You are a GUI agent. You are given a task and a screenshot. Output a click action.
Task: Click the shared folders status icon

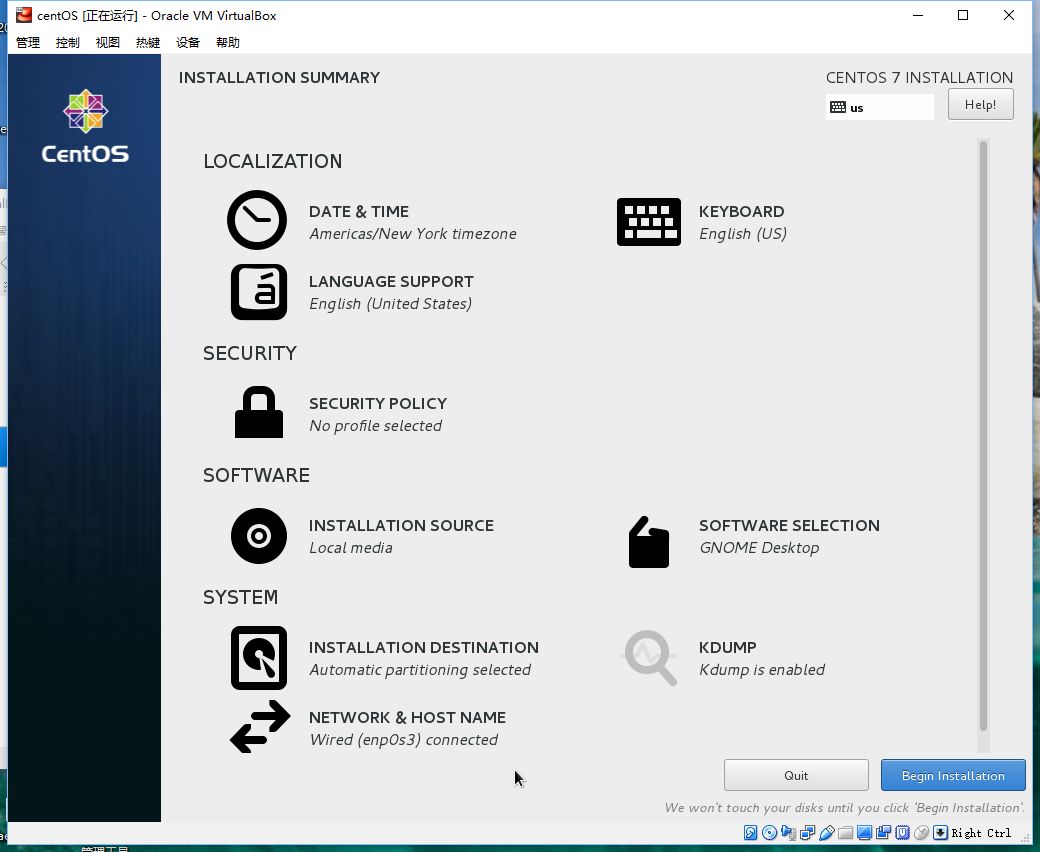[846, 833]
